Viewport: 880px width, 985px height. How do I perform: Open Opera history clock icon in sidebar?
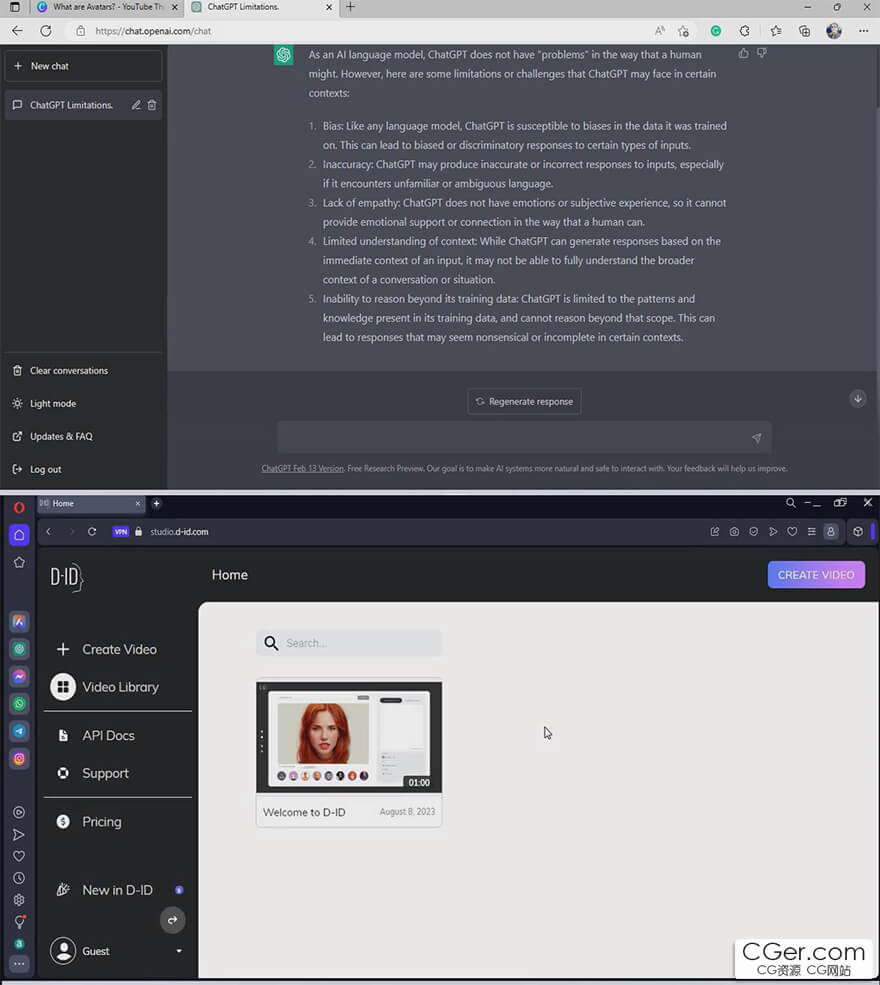[19, 878]
